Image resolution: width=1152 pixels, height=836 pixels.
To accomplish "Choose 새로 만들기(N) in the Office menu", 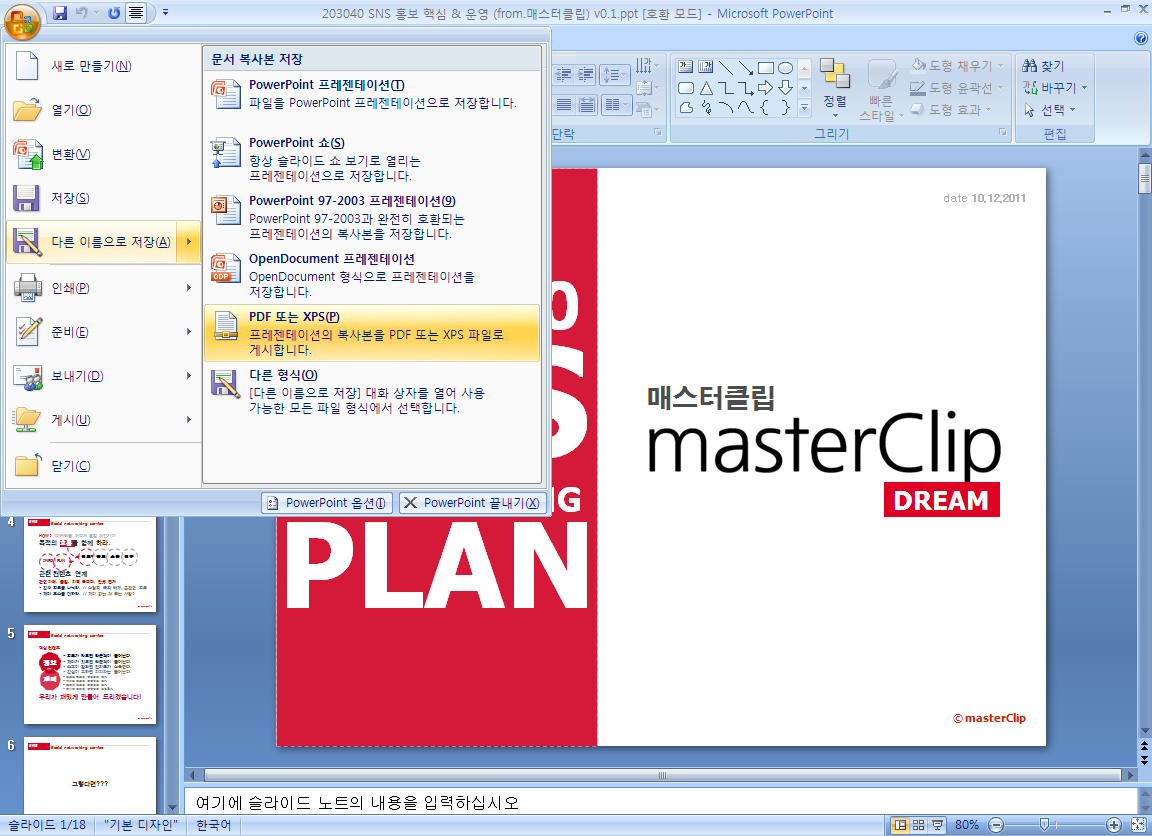I will coord(103,66).
